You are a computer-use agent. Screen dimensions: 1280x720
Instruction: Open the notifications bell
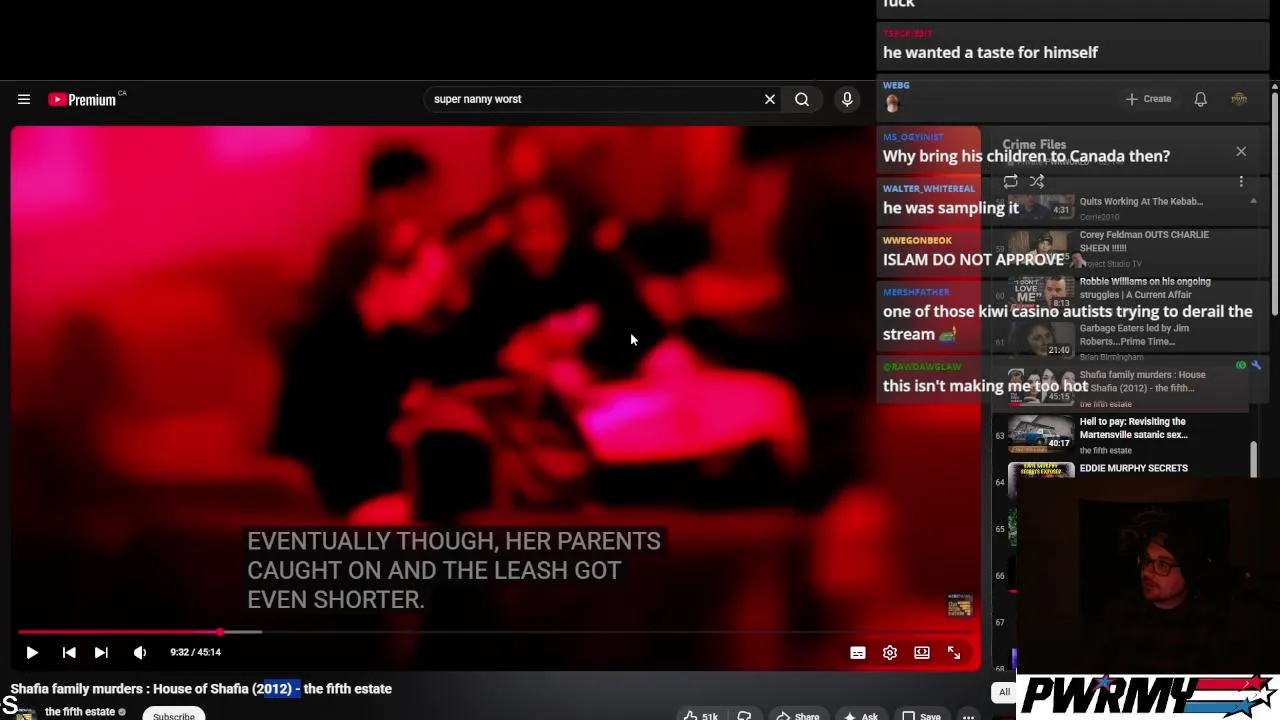point(1201,99)
